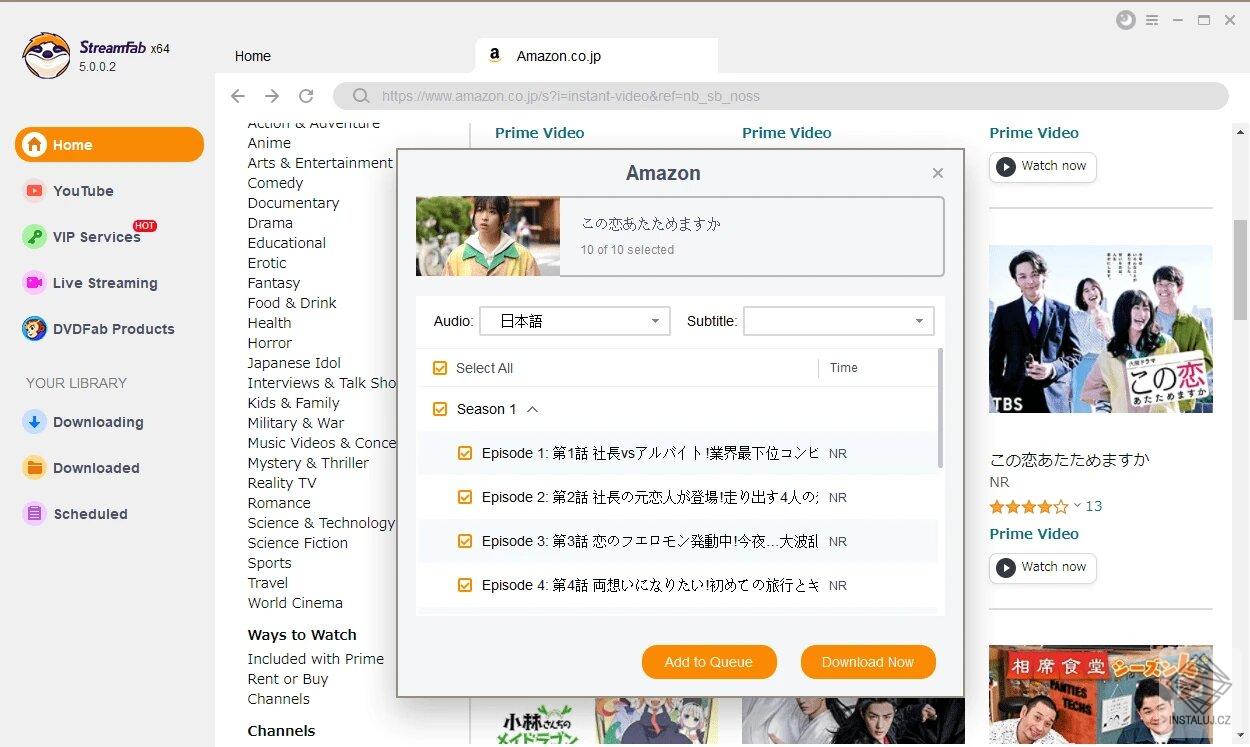Select the Horror category
This screenshot has height=747, width=1250.
pos(270,343)
